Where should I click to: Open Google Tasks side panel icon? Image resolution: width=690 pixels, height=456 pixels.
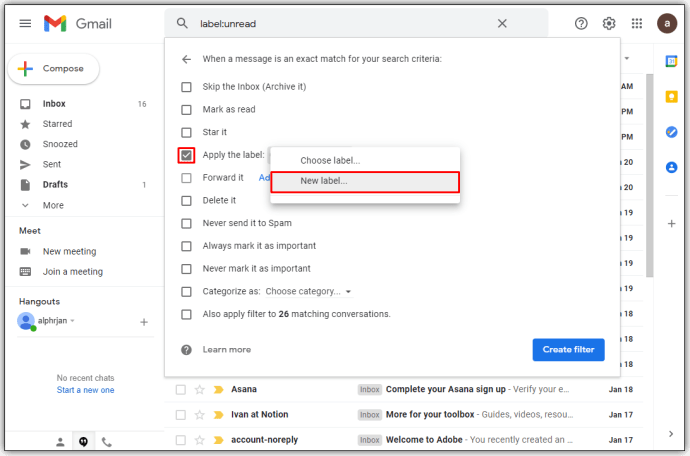[671, 132]
